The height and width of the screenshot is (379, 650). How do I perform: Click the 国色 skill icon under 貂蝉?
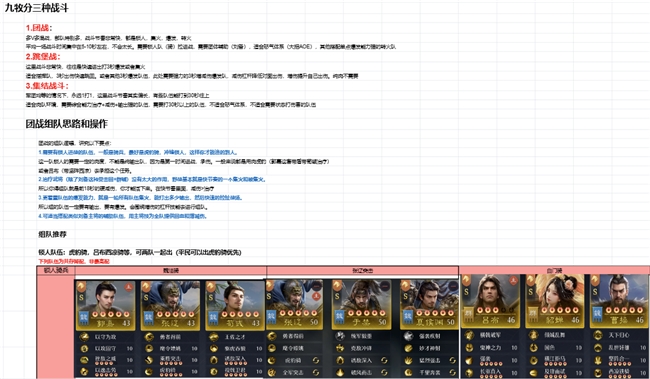coord(534,347)
